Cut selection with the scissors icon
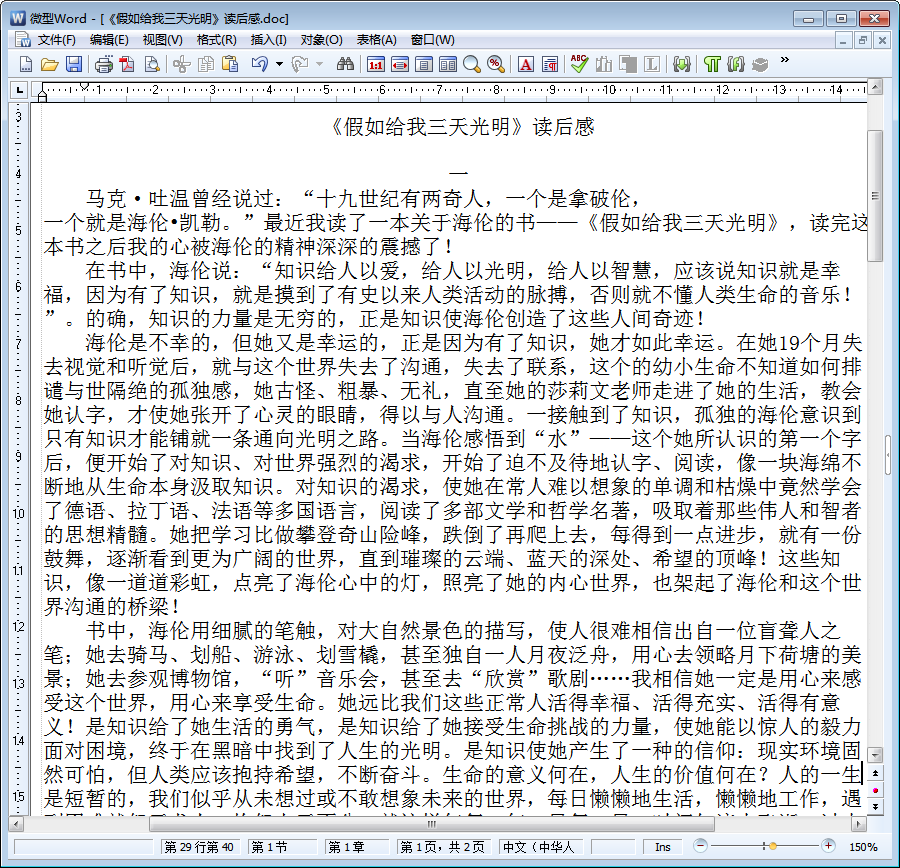Image resolution: width=900 pixels, height=868 pixels. coord(181,64)
